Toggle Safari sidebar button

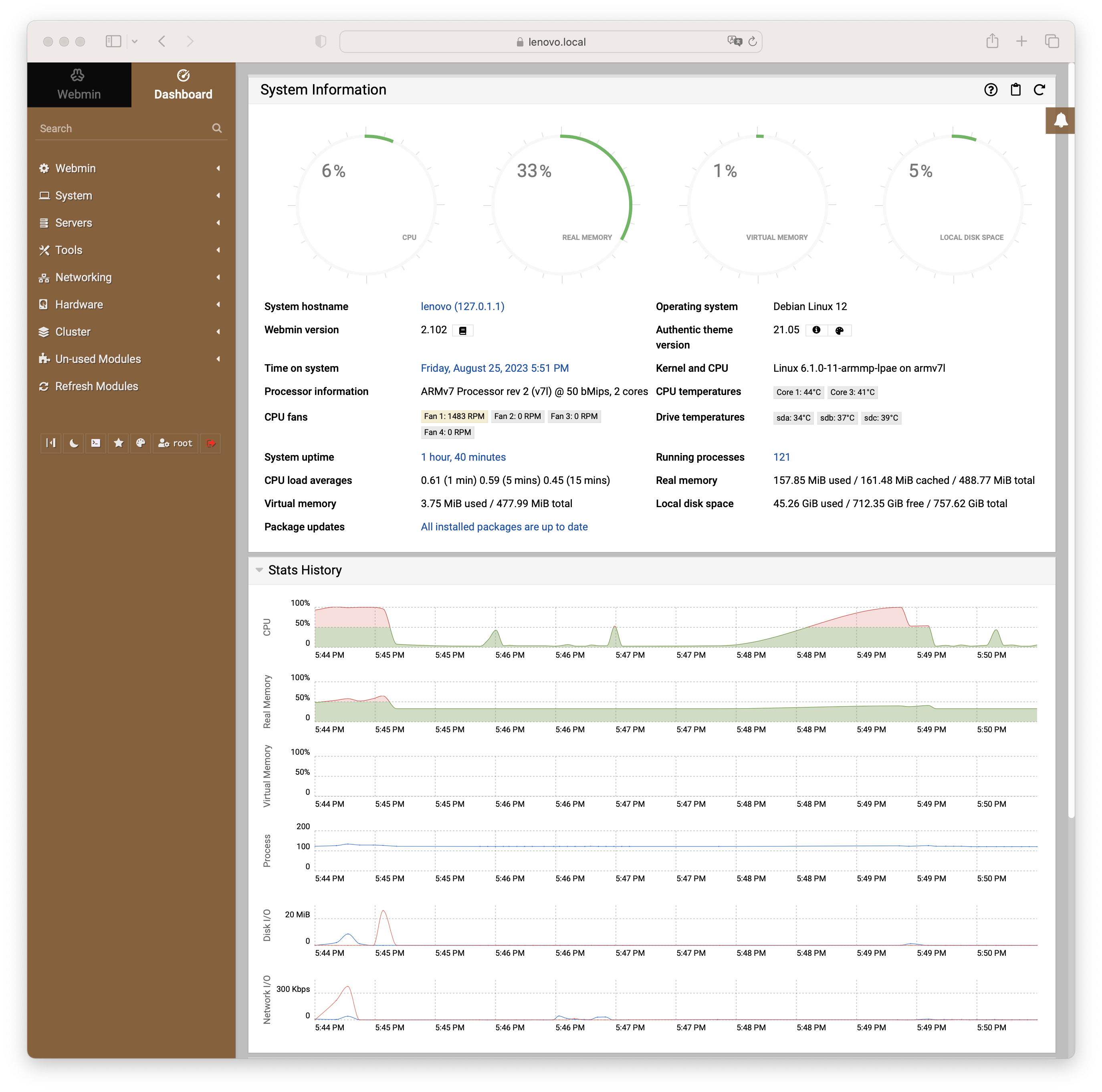click(x=113, y=41)
